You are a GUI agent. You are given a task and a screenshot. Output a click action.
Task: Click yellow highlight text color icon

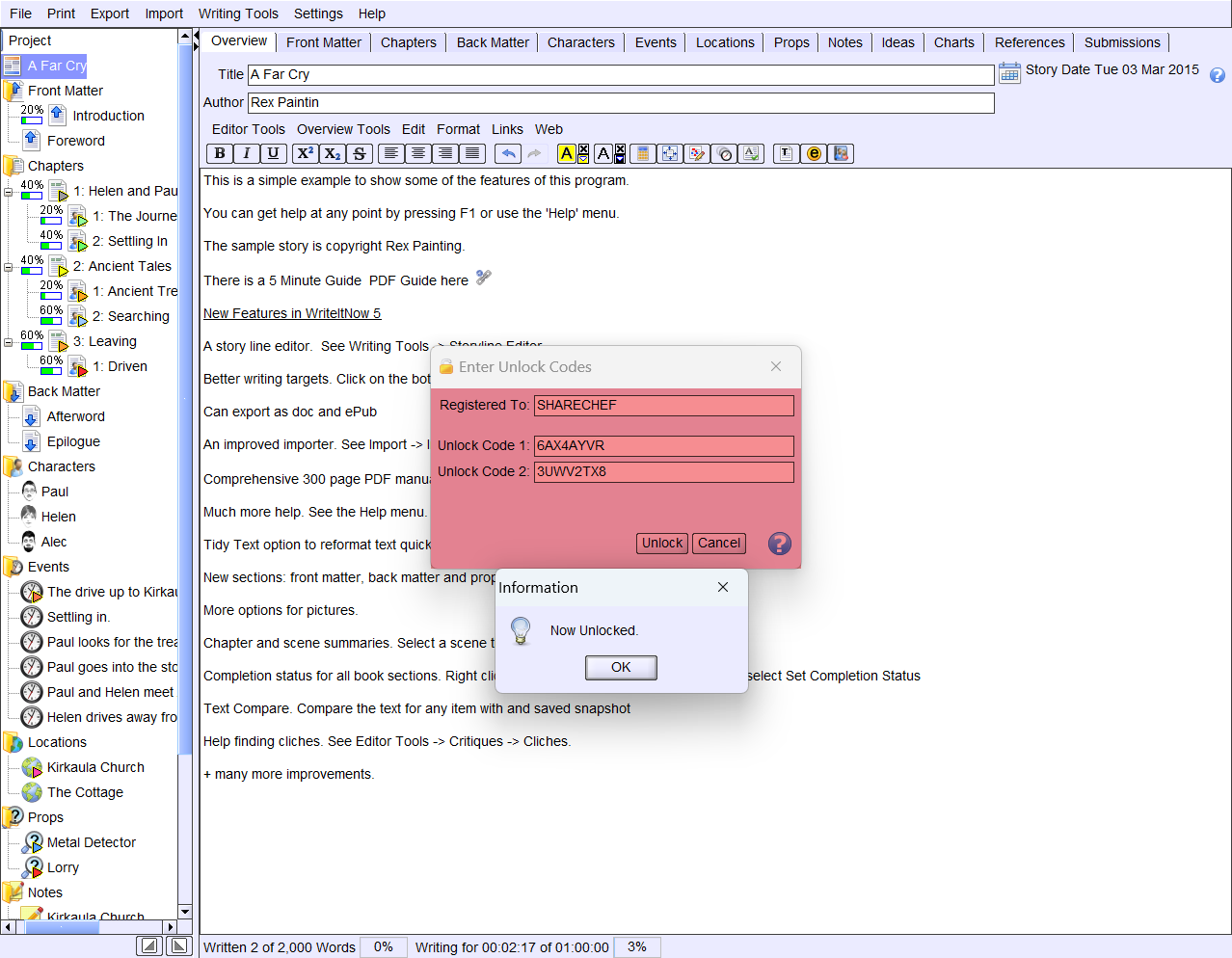tap(567, 153)
